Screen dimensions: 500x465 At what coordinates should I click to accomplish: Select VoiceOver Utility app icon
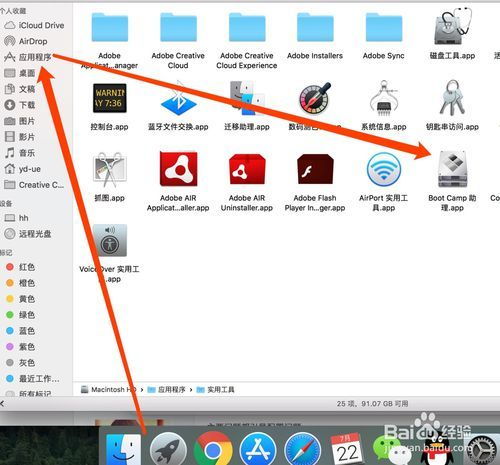tap(110, 240)
